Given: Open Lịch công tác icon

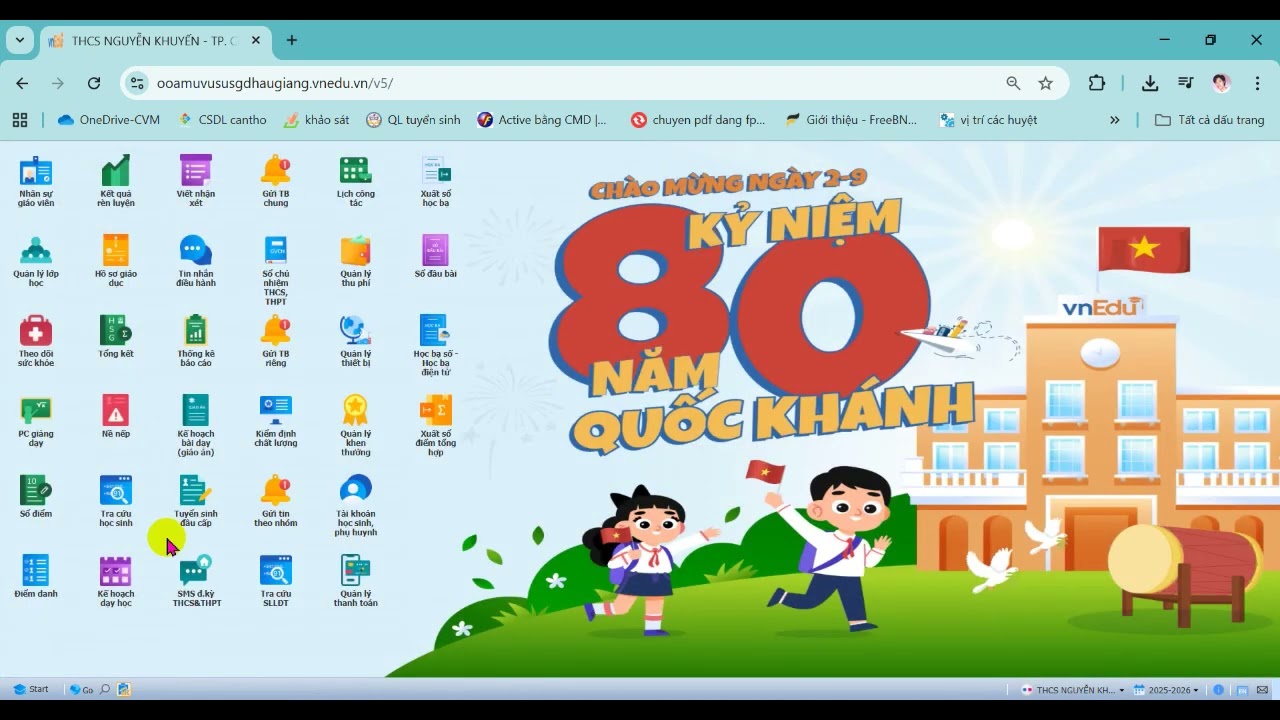Looking at the screenshot, I should [356, 181].
